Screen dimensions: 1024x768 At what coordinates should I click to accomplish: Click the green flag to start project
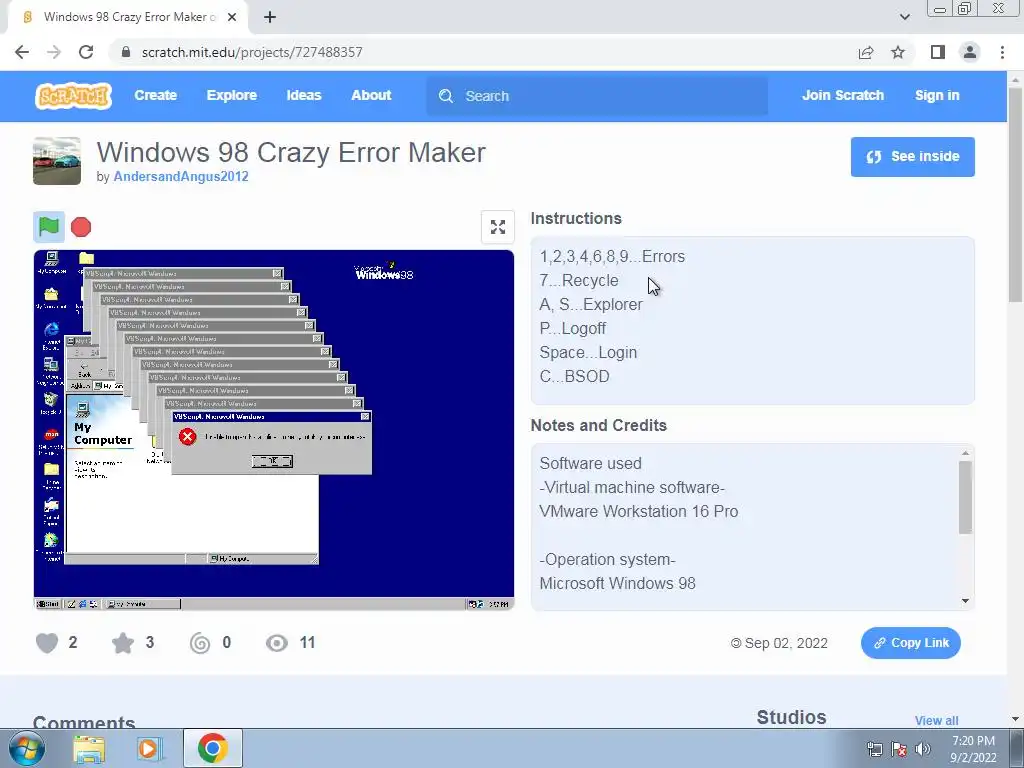(x=49, y=227)
